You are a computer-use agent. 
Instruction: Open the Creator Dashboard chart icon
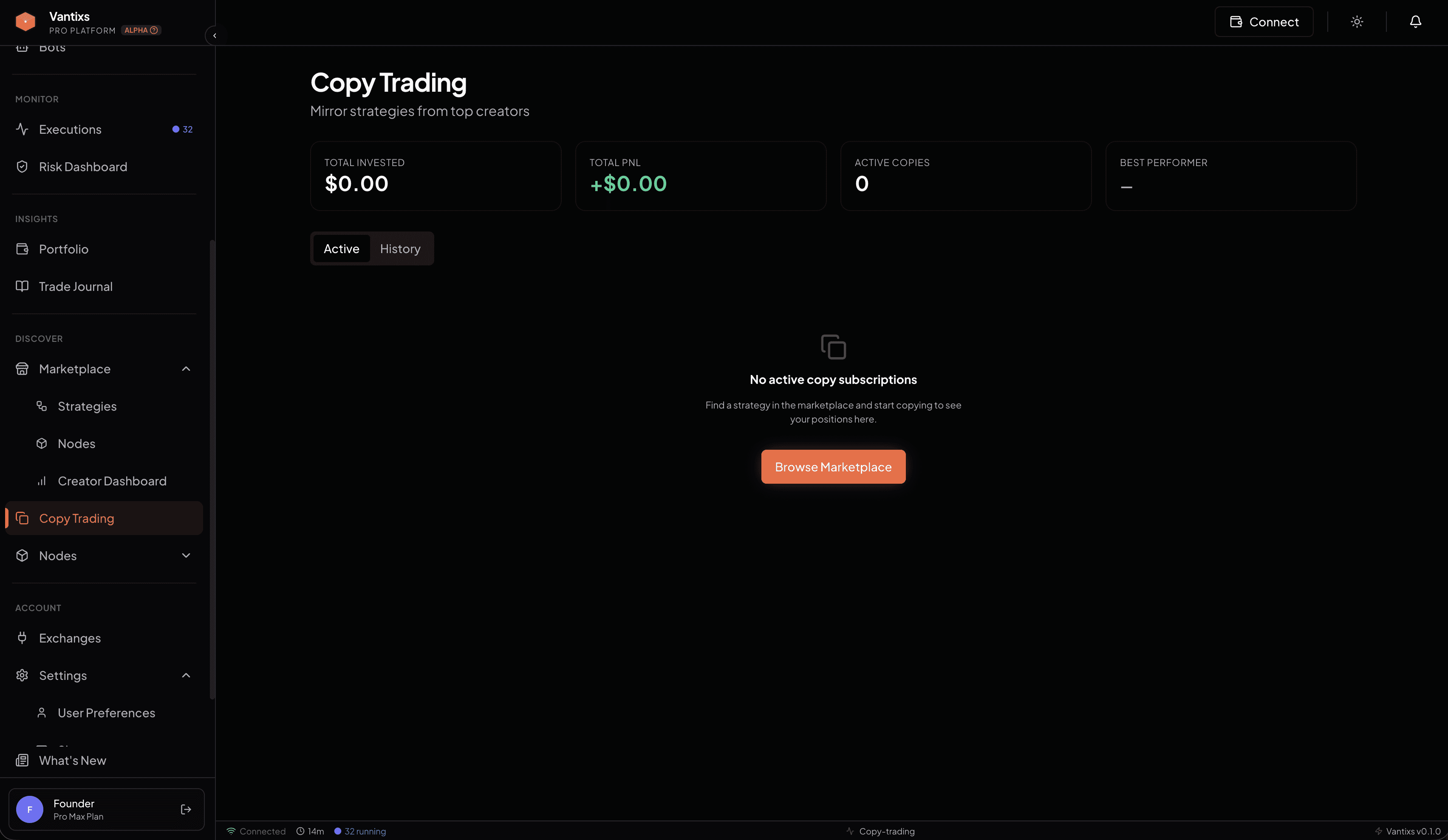[41, 481]
